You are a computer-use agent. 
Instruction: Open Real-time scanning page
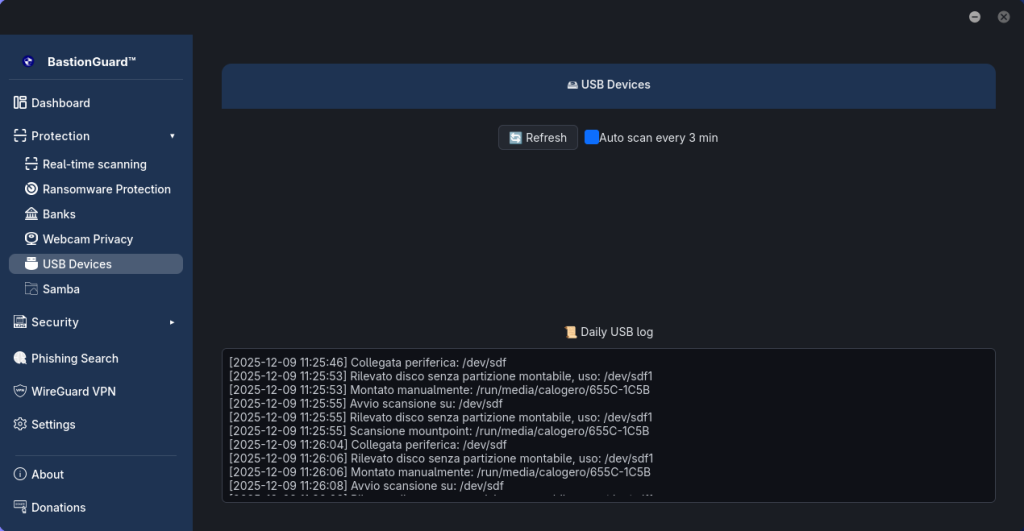coord(96,164)
